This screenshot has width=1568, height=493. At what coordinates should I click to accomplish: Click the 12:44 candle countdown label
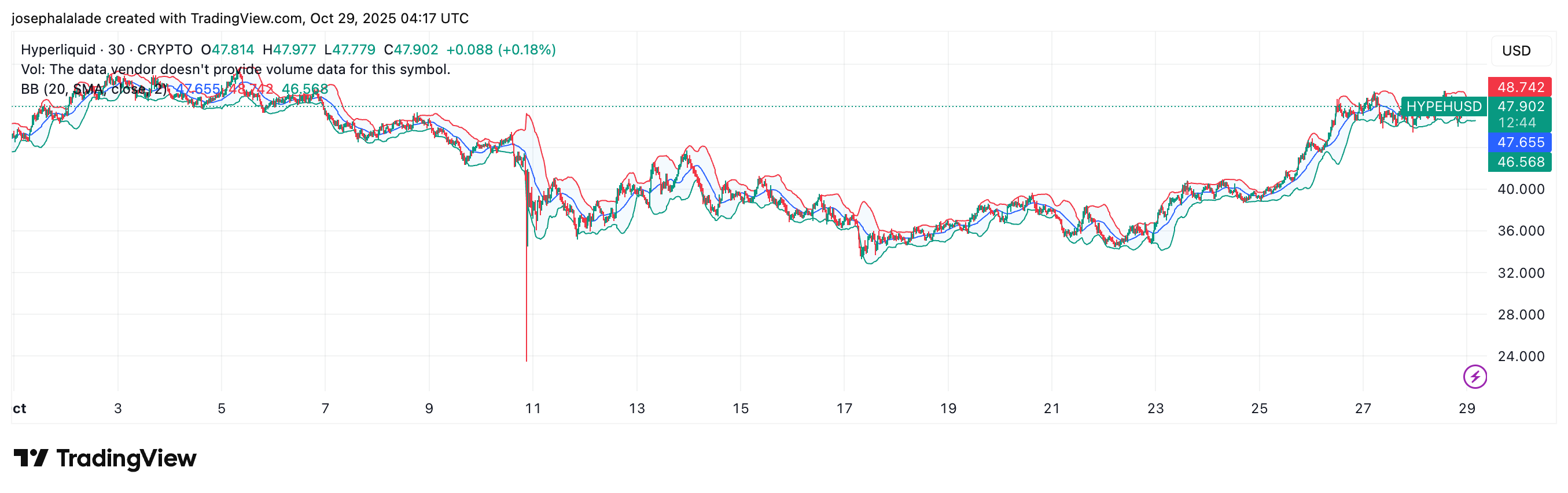coord(1517,123)
